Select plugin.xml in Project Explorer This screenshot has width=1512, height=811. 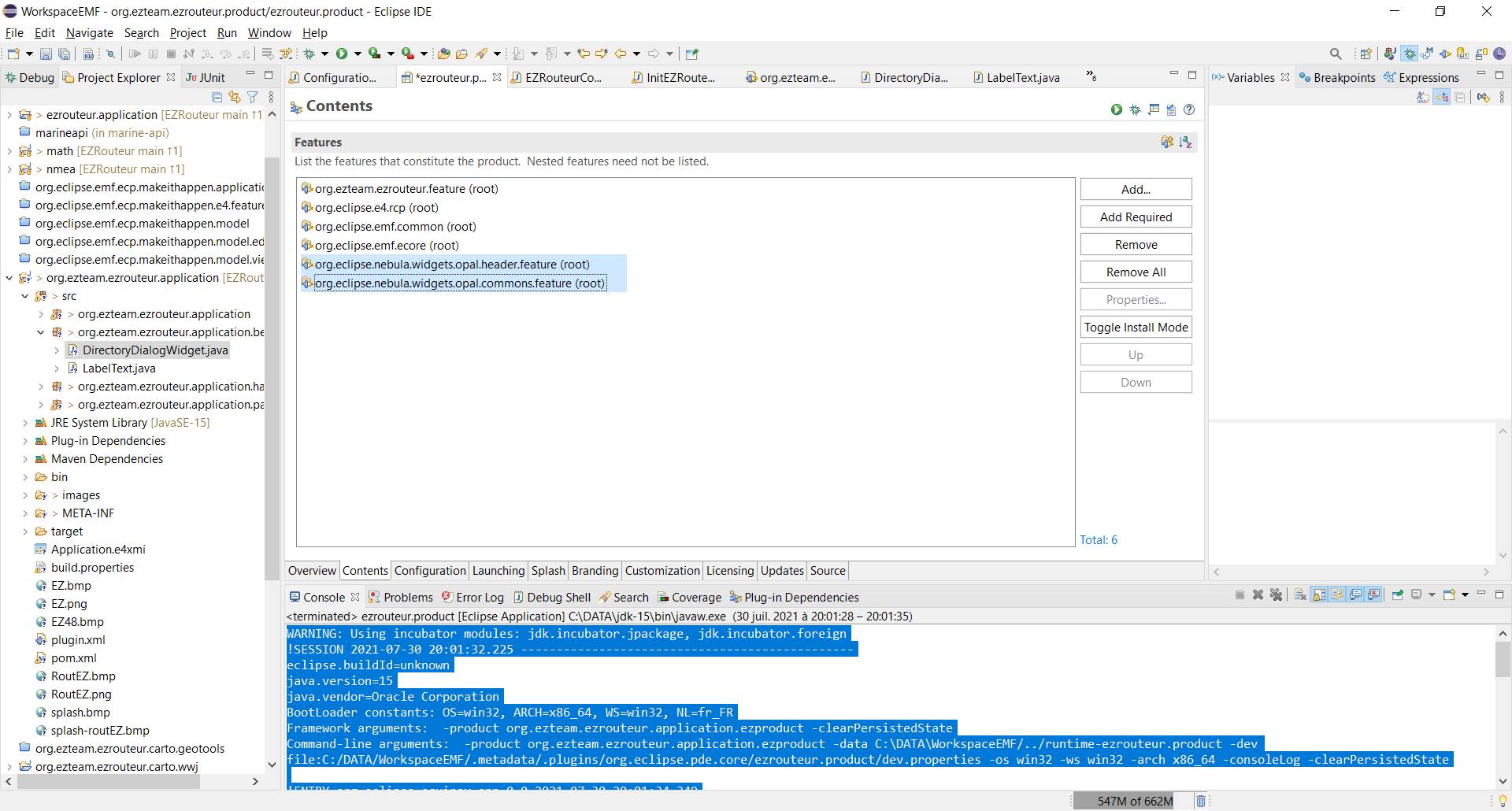tap(78, 640)
